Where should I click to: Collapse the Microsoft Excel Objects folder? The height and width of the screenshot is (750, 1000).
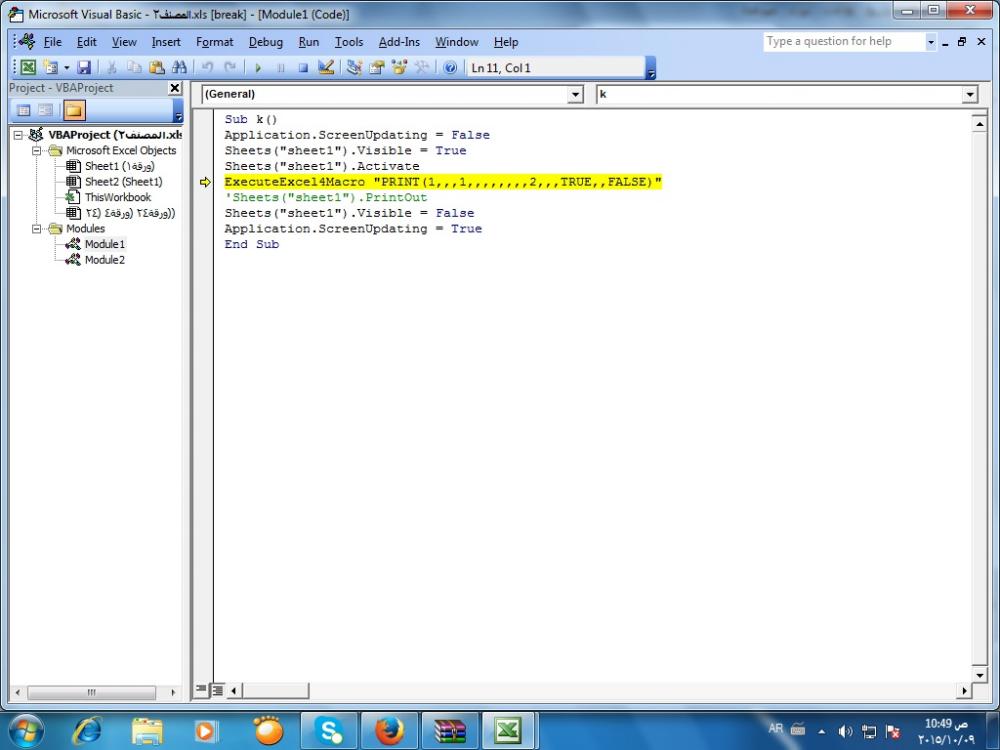pyautogui.click(x=37, y=151)
